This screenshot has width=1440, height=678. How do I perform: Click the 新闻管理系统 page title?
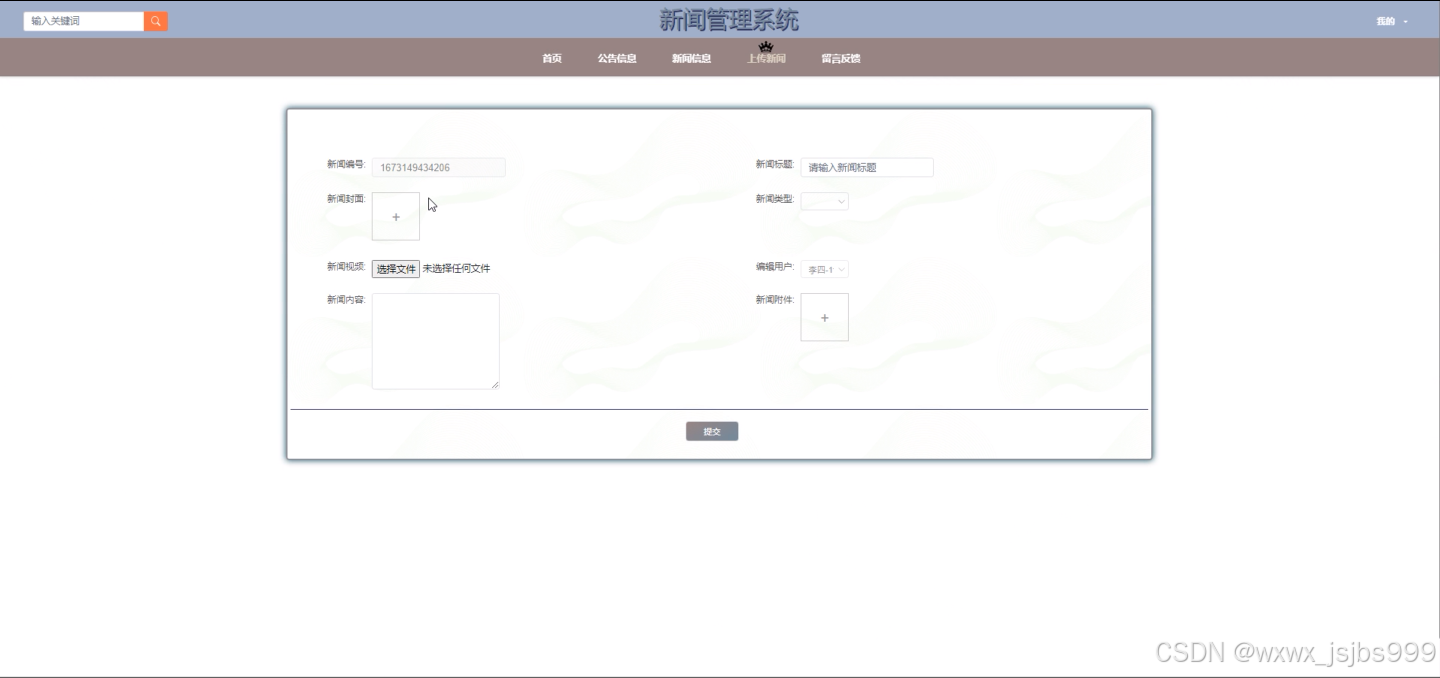(x=729, y=20)
